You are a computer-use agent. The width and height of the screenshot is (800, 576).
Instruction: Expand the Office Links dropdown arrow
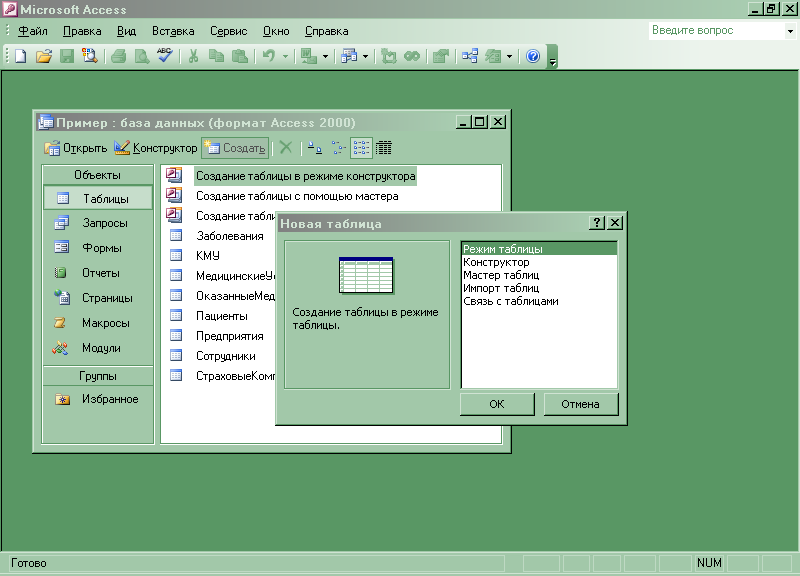click(326, 56)
